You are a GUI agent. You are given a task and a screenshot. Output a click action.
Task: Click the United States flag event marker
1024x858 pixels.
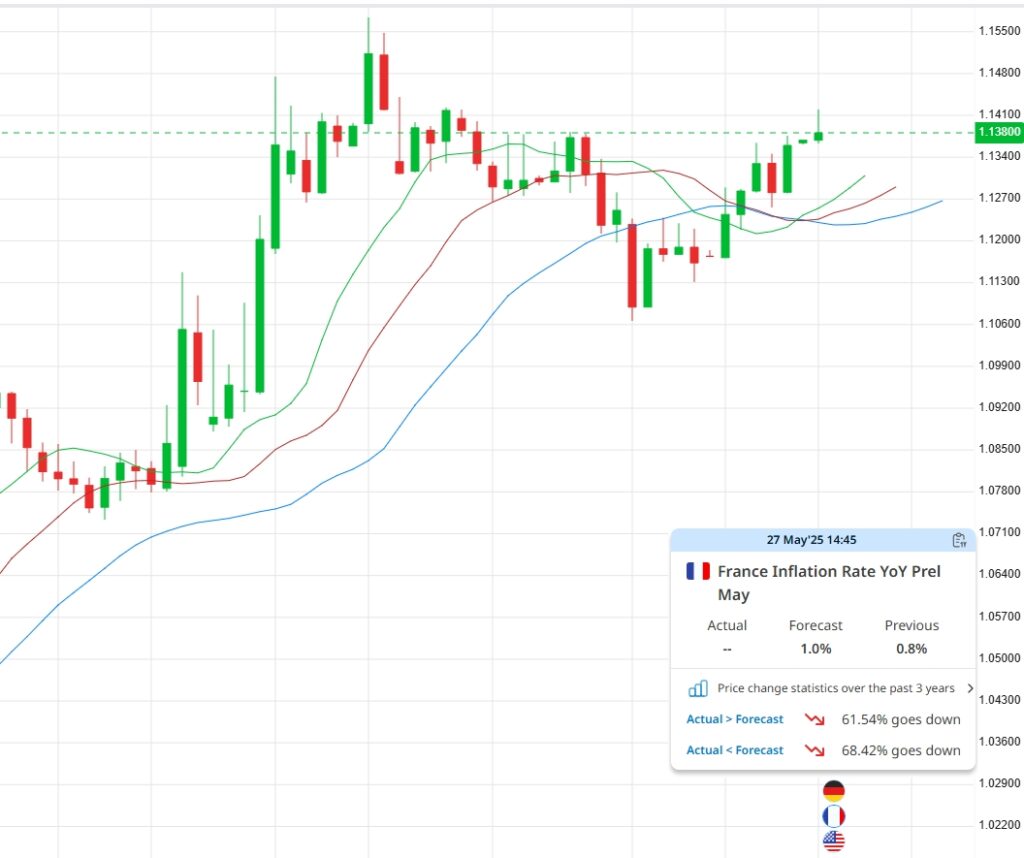(833, 842)
